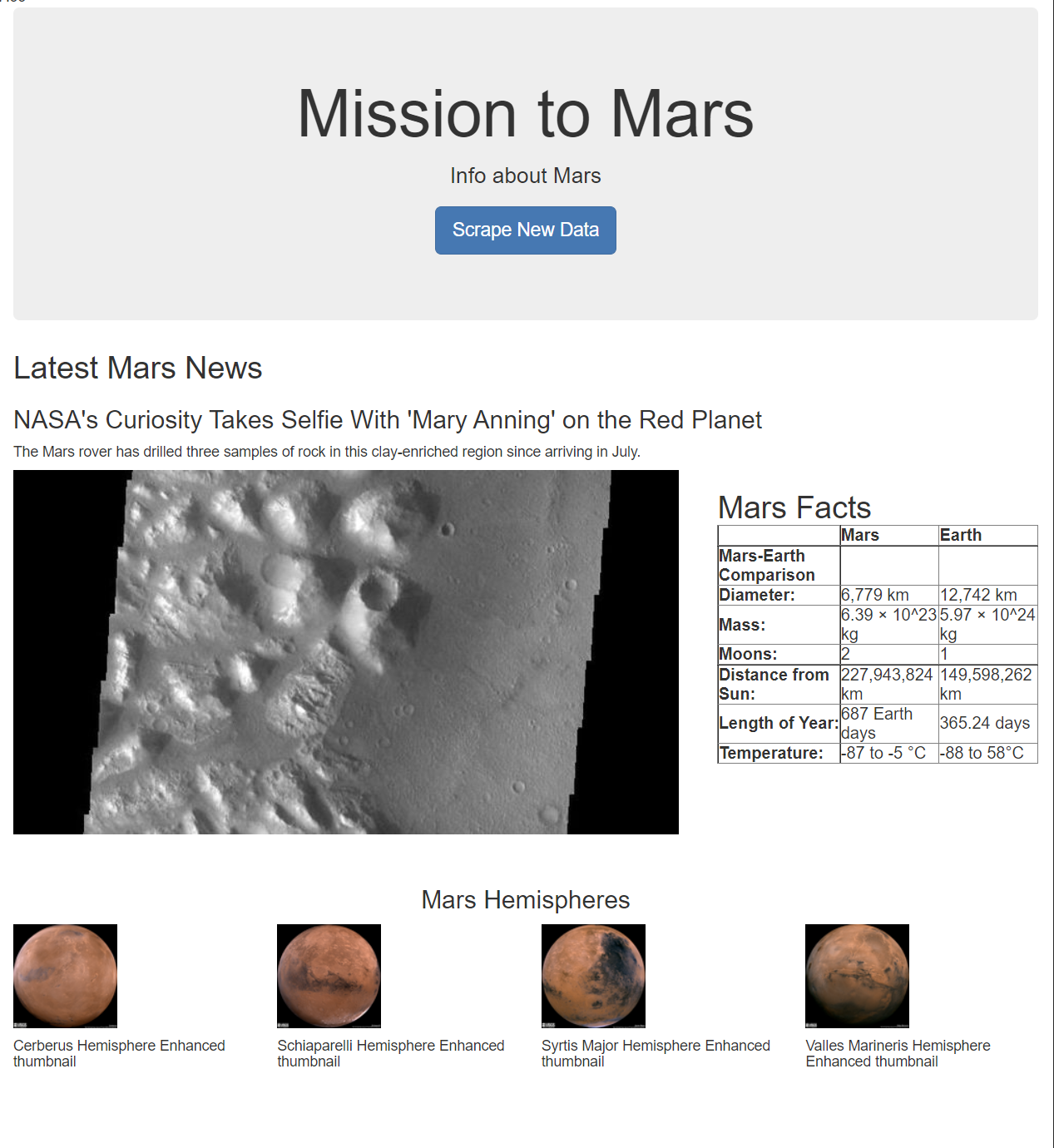Select the Cerberus hemisphere image

65,976
